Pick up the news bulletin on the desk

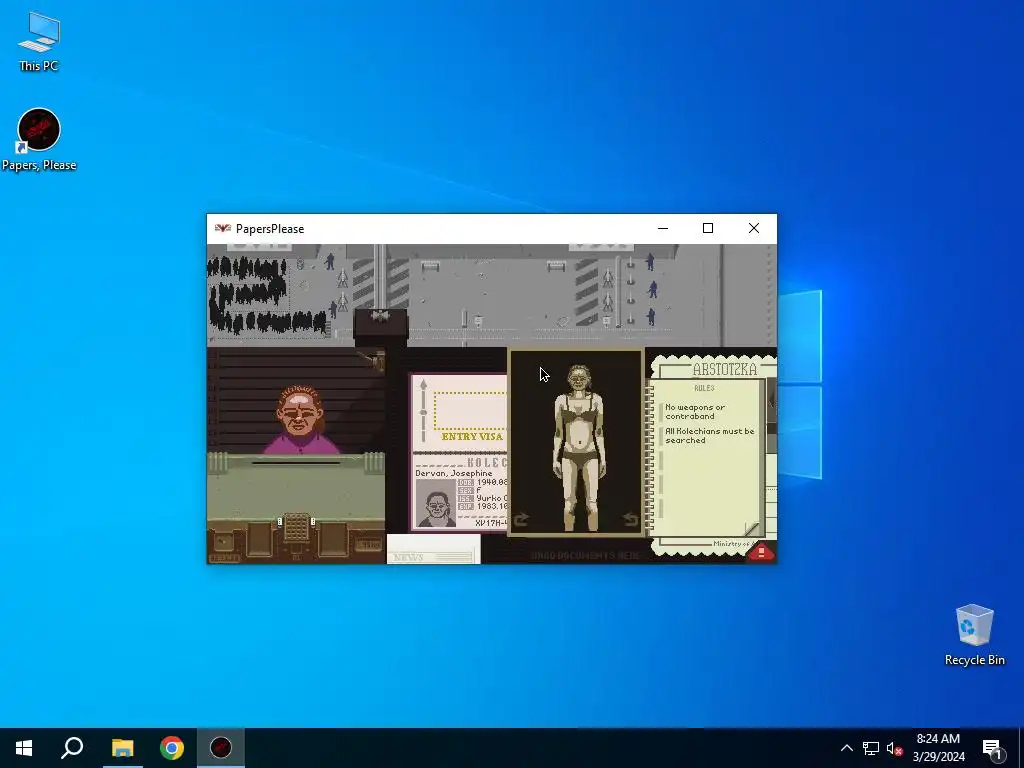tap(434, 549)
